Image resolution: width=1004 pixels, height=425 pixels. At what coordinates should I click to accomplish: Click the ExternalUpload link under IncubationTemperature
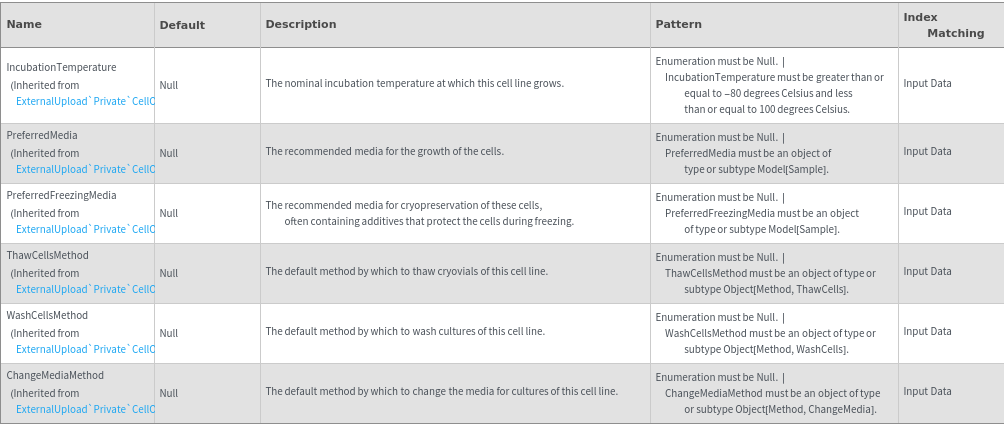(85, 101)
